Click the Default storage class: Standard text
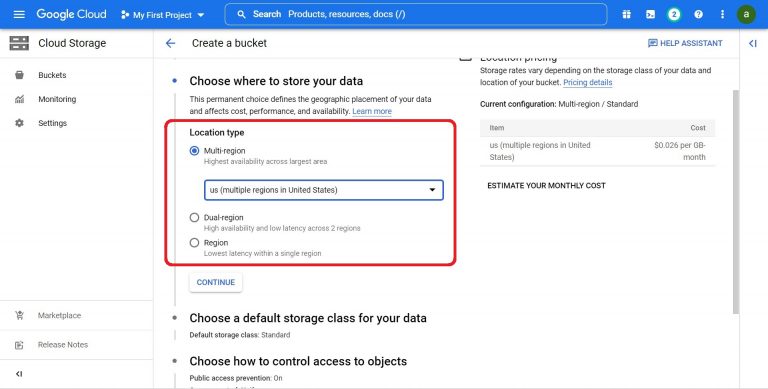Viewport: 768px width, 389px height. pos(240,335)
